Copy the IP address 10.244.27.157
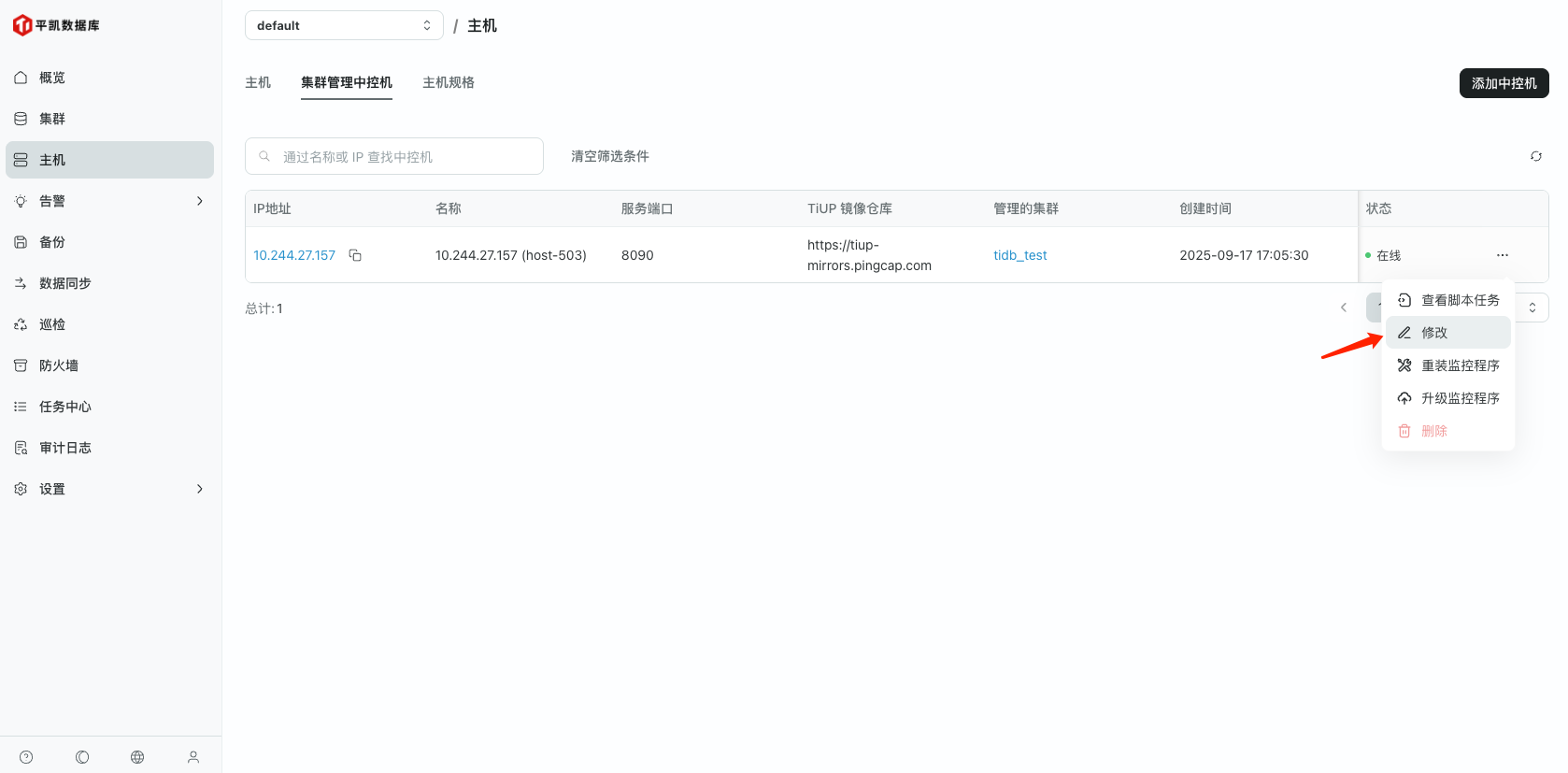The width and height of the screenshot is (1568, 773). click(355, 255)
